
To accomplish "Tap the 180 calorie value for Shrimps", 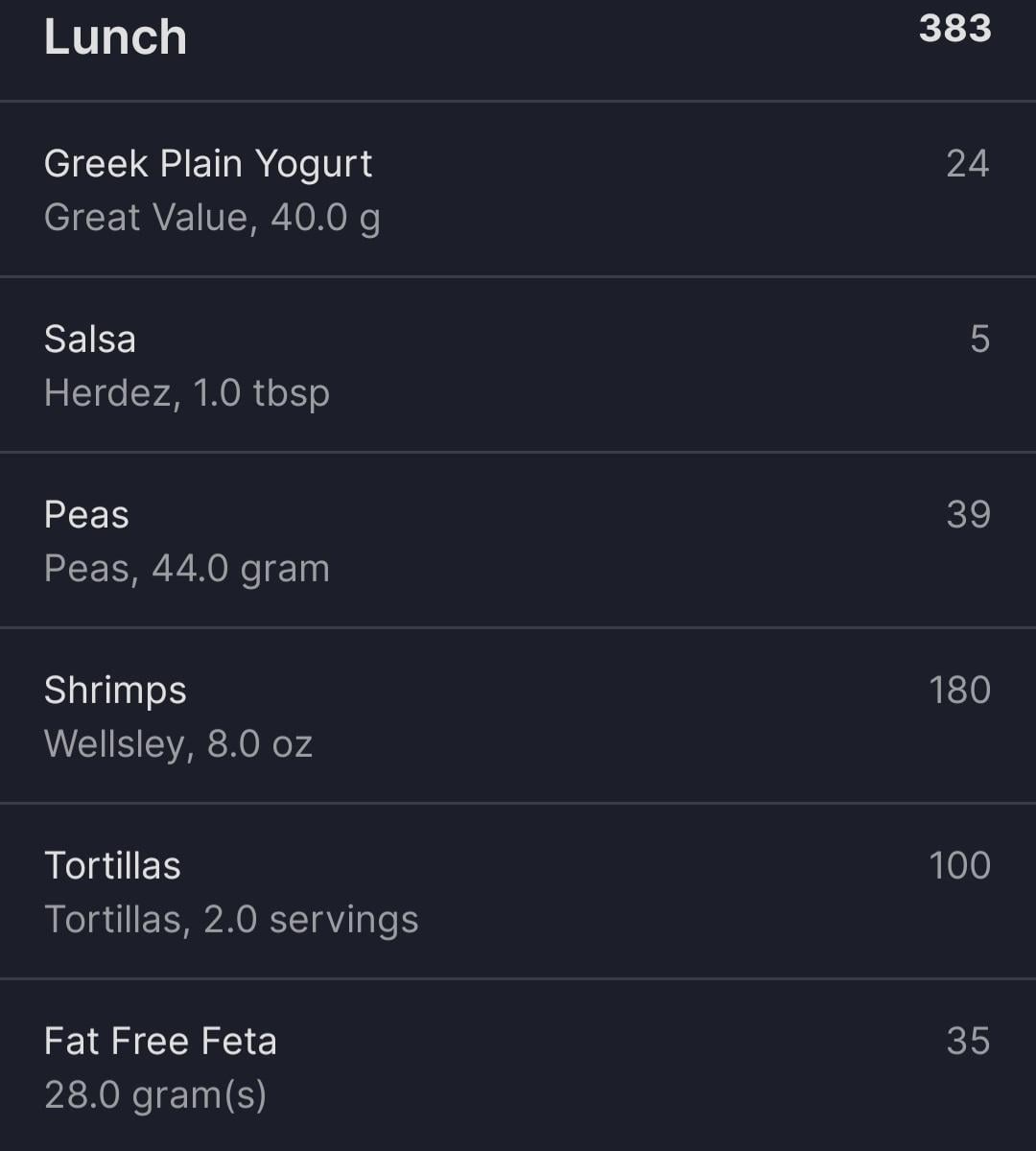I will click(959, 691).
